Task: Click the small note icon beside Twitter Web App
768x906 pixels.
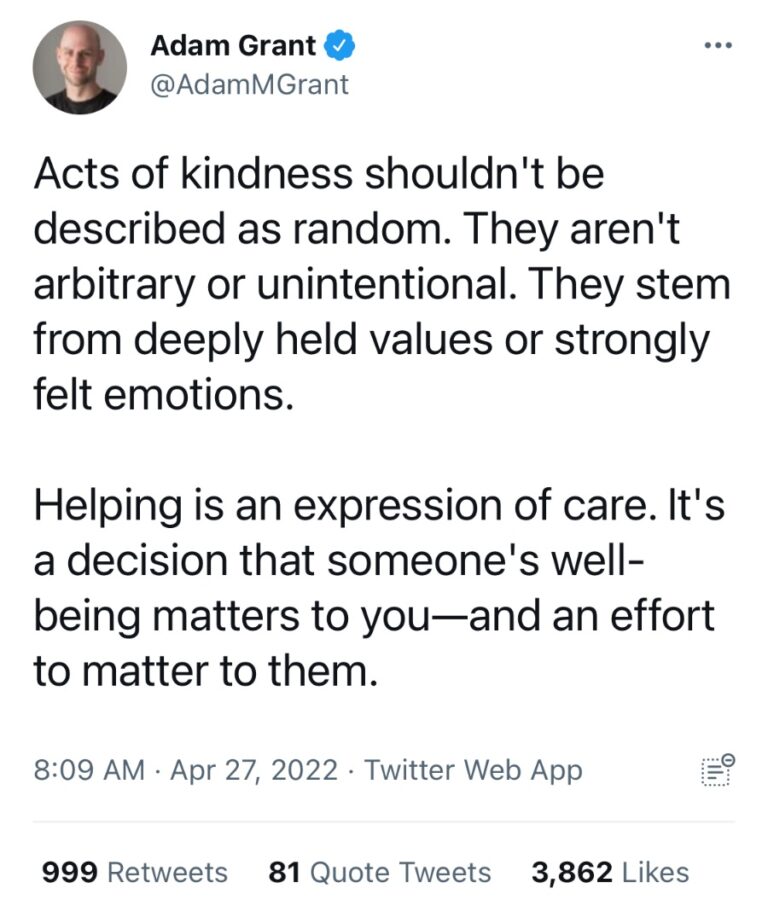Action: tap(716, 770)
